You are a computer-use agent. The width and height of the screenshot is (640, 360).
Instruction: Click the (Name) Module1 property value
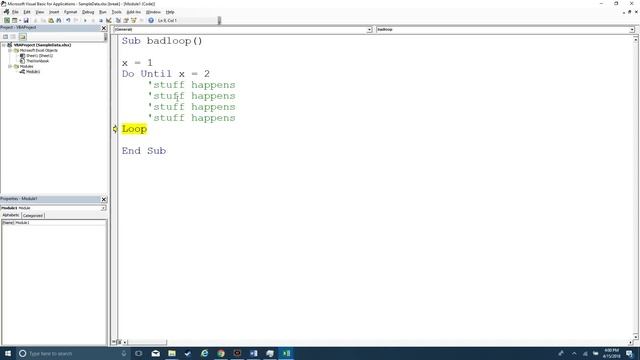click(60, 223)
